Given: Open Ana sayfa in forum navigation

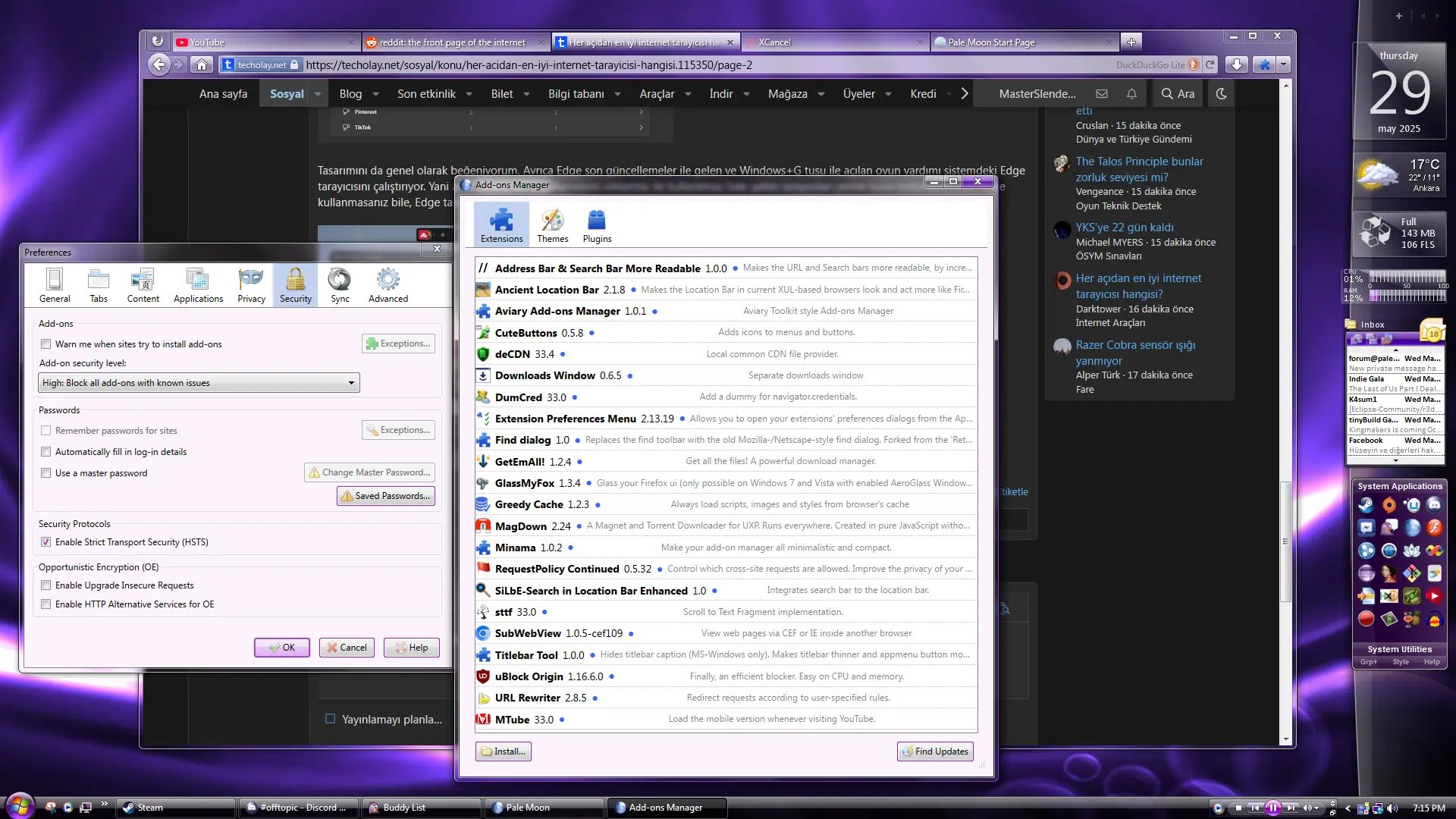Looking at the screenshot, I should pos(223,94).
